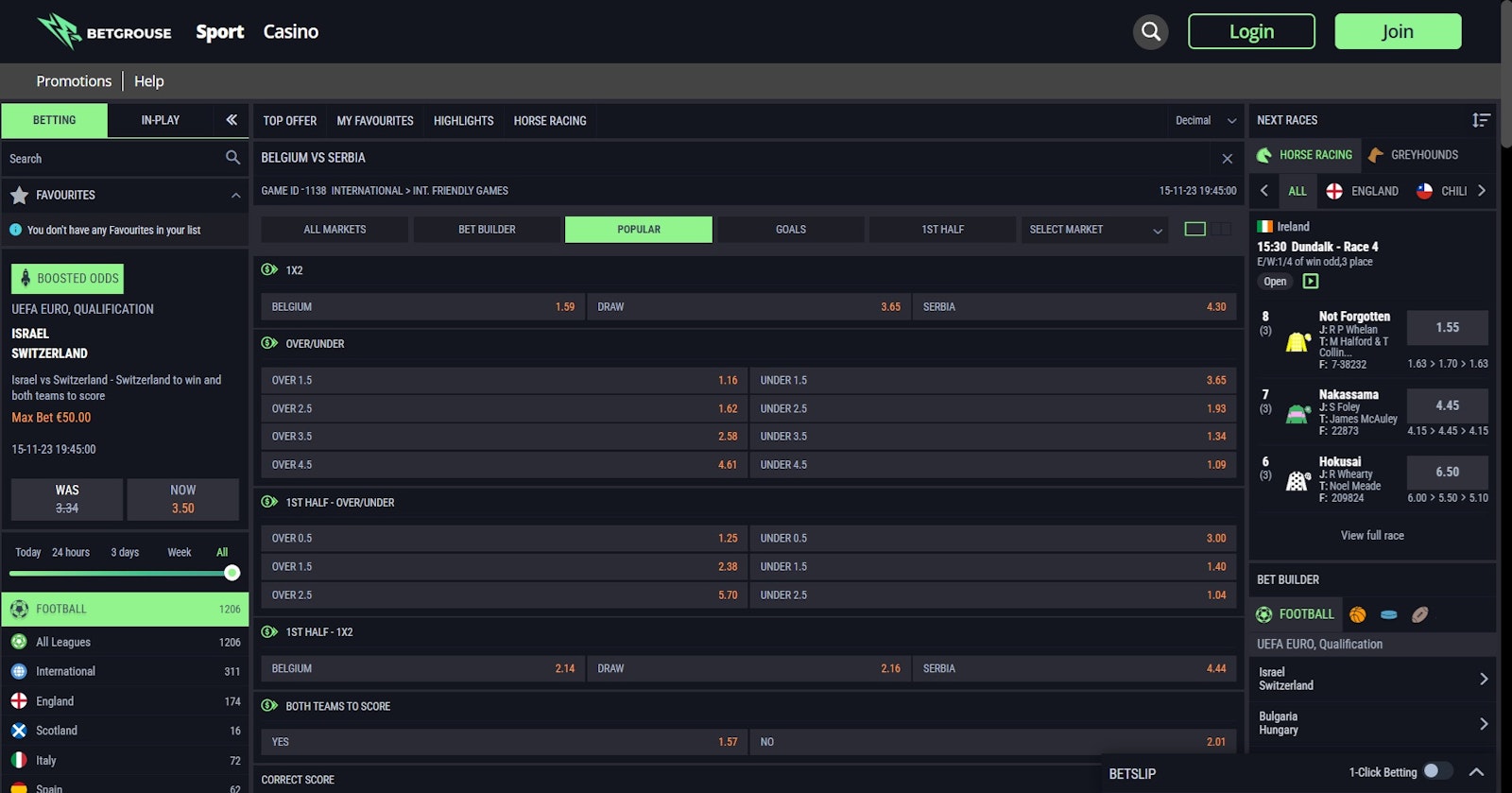Screen dimensions: 1512x793
Task: Collapse the left sidebar with double-chevron icon
Action: (232, 120)
